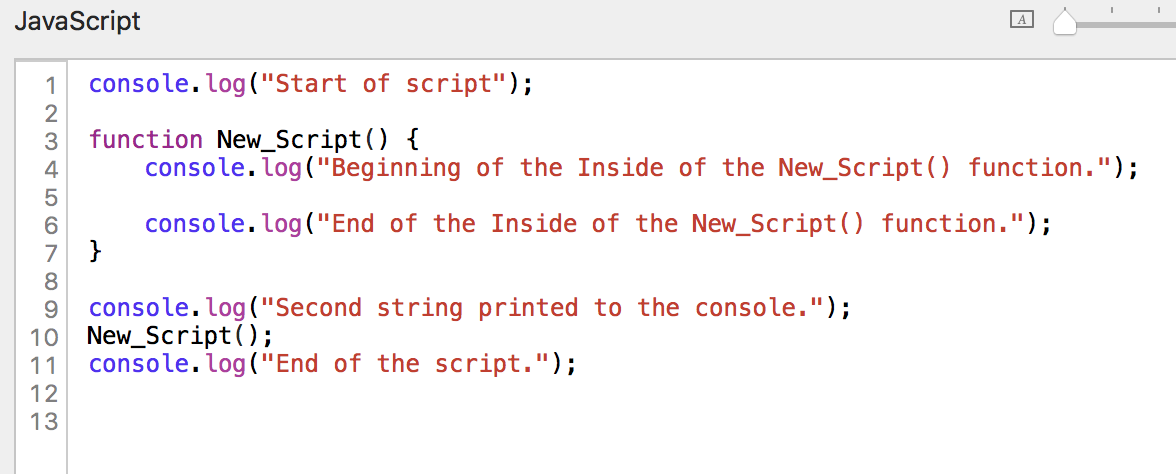
Task: Click the closing brace on line 7
Action: 95,252
